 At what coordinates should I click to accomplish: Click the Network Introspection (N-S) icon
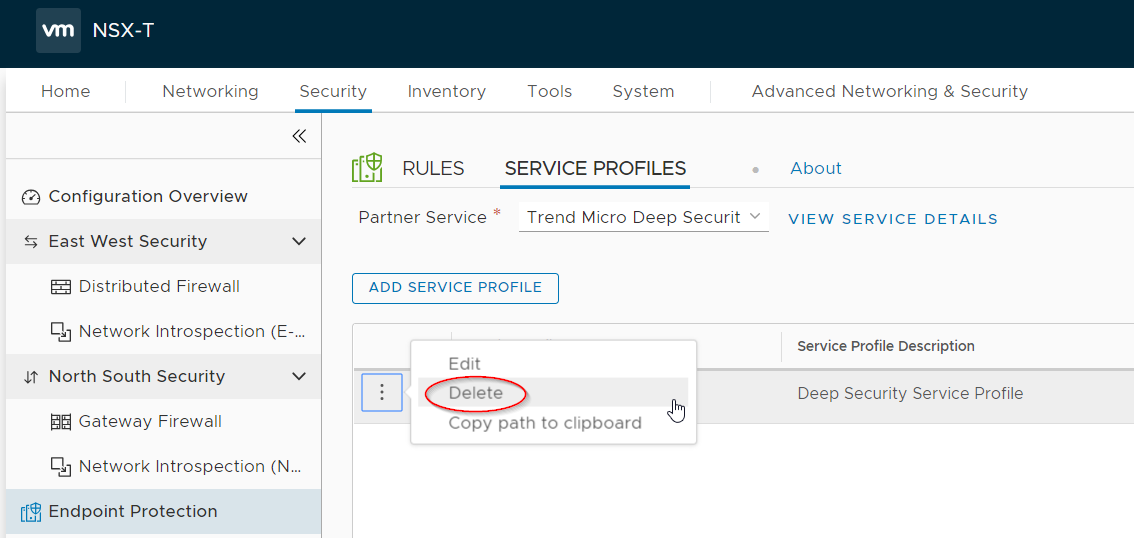(x=61, y=467)
